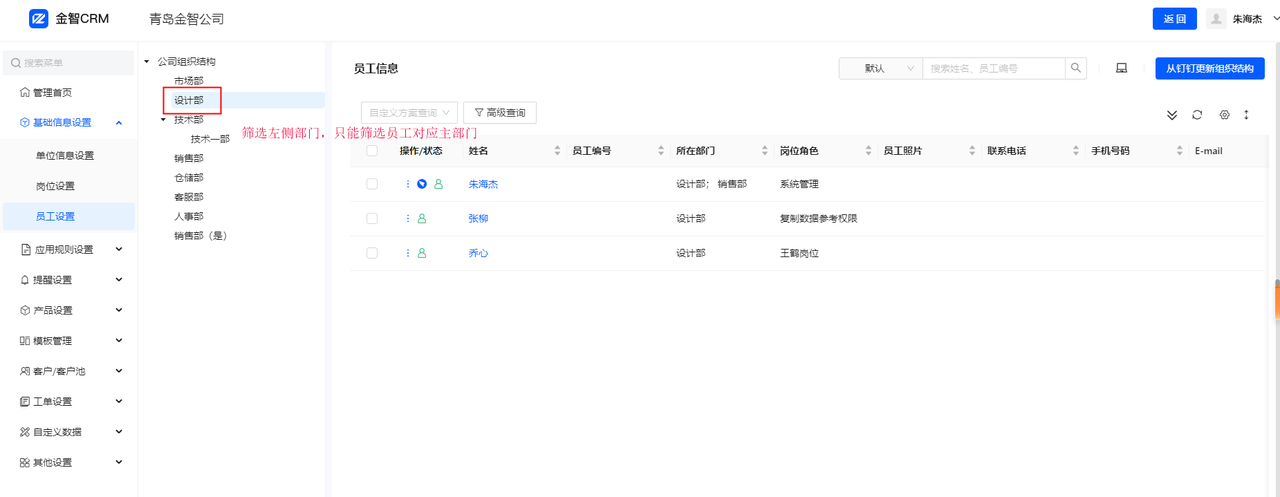
Task: Sort by 手机号码 column arrows
Action: click(x=1181, y=151)
